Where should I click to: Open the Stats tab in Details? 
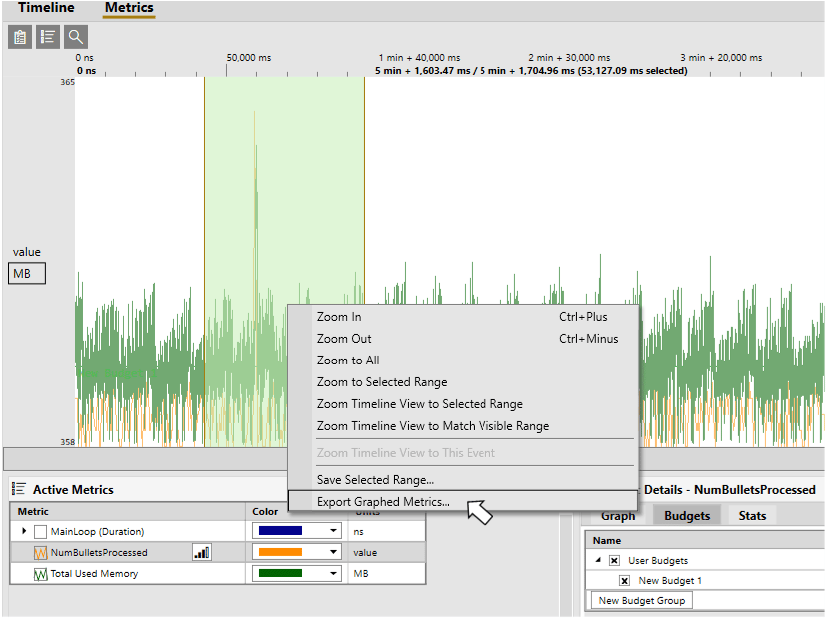pos(752,516)
